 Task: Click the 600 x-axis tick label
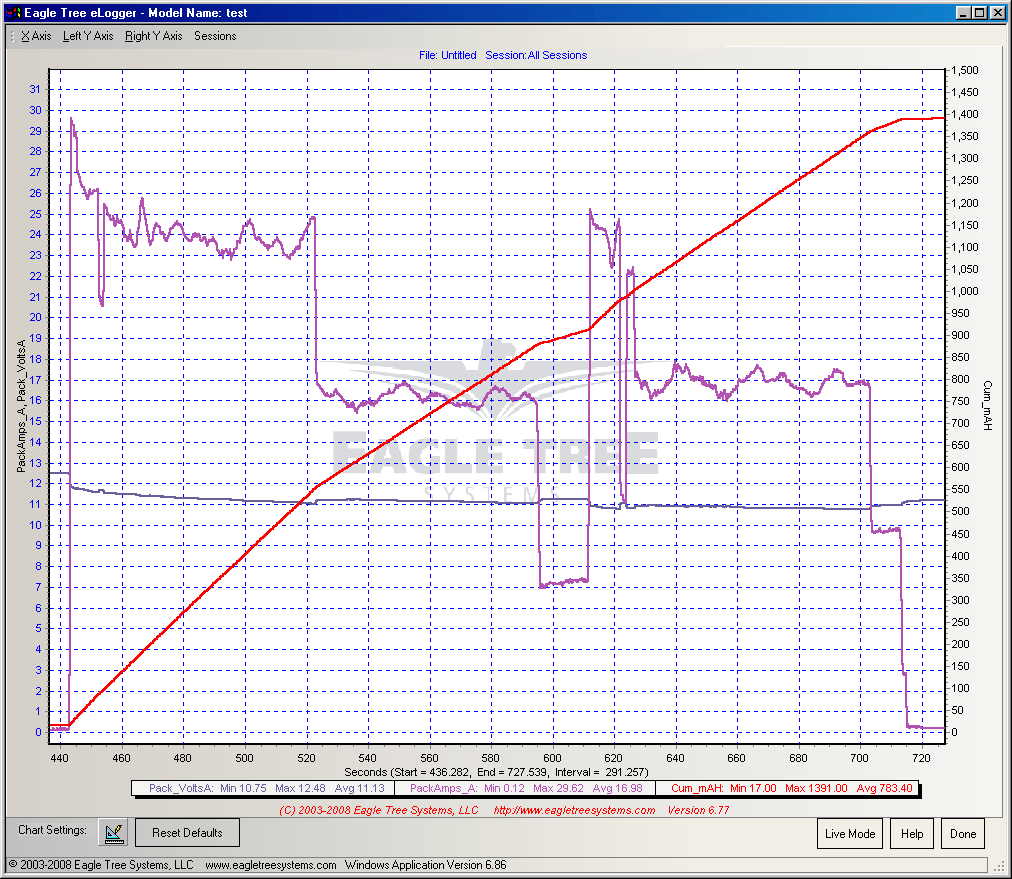(x=552, y=758)
